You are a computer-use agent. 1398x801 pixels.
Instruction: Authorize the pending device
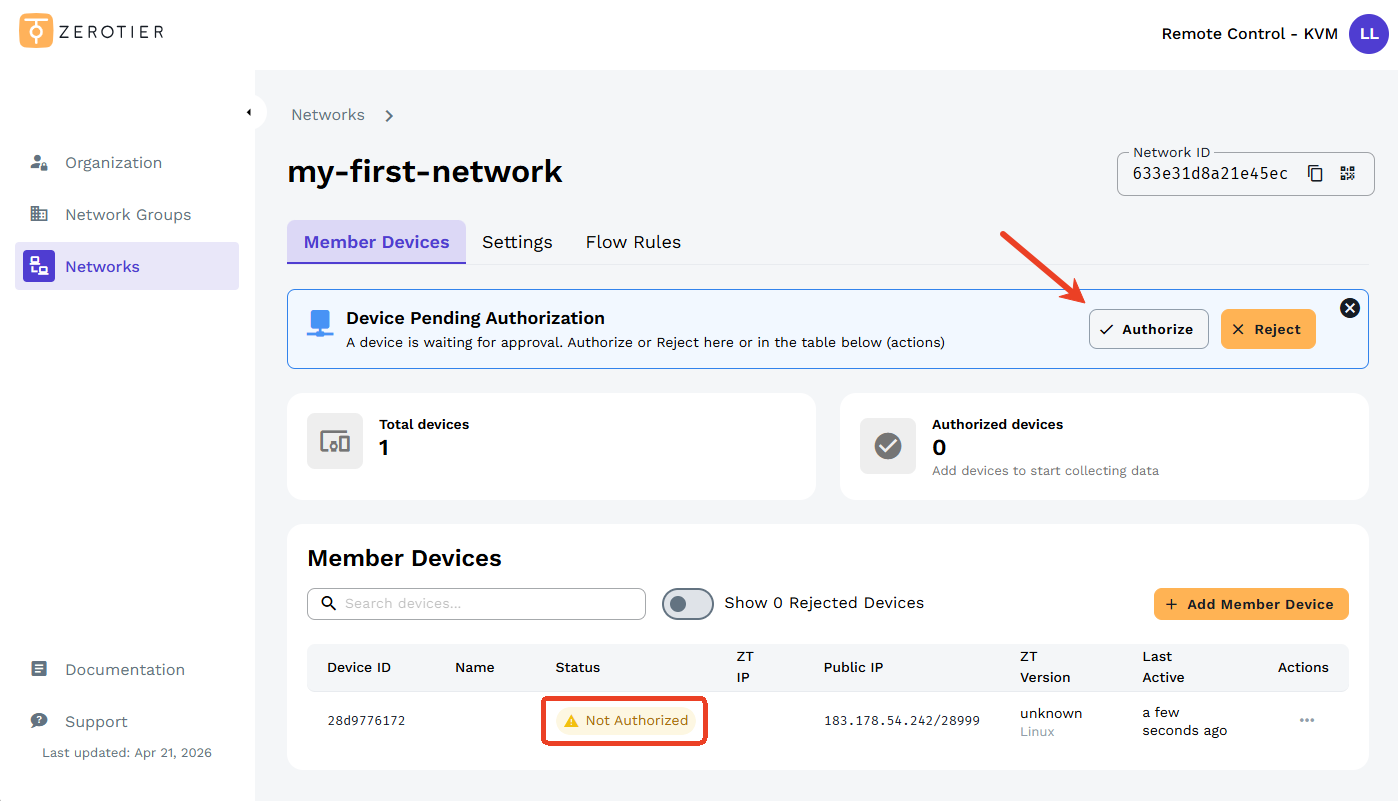click(1148, 329)
